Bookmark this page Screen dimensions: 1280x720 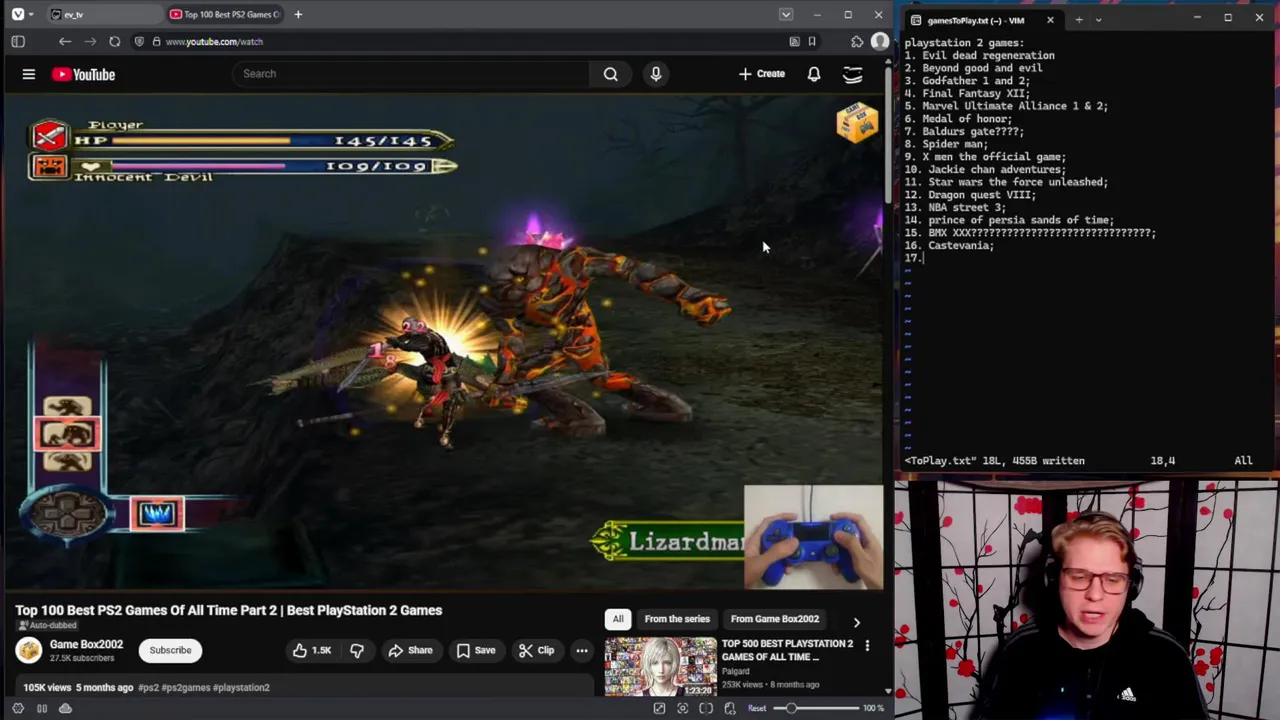812,42
